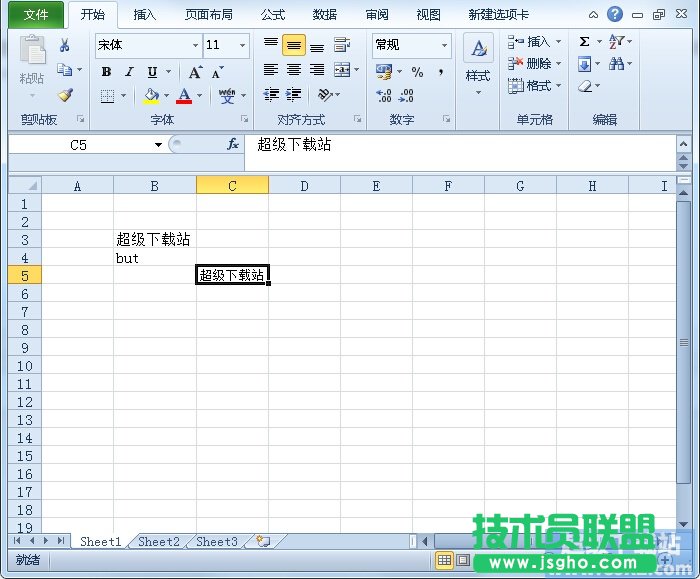Click the Increase Indent icon
Image resolution: width=700 pixels, height=579 pixels.
pyautogui.click(x=293, y=95)
